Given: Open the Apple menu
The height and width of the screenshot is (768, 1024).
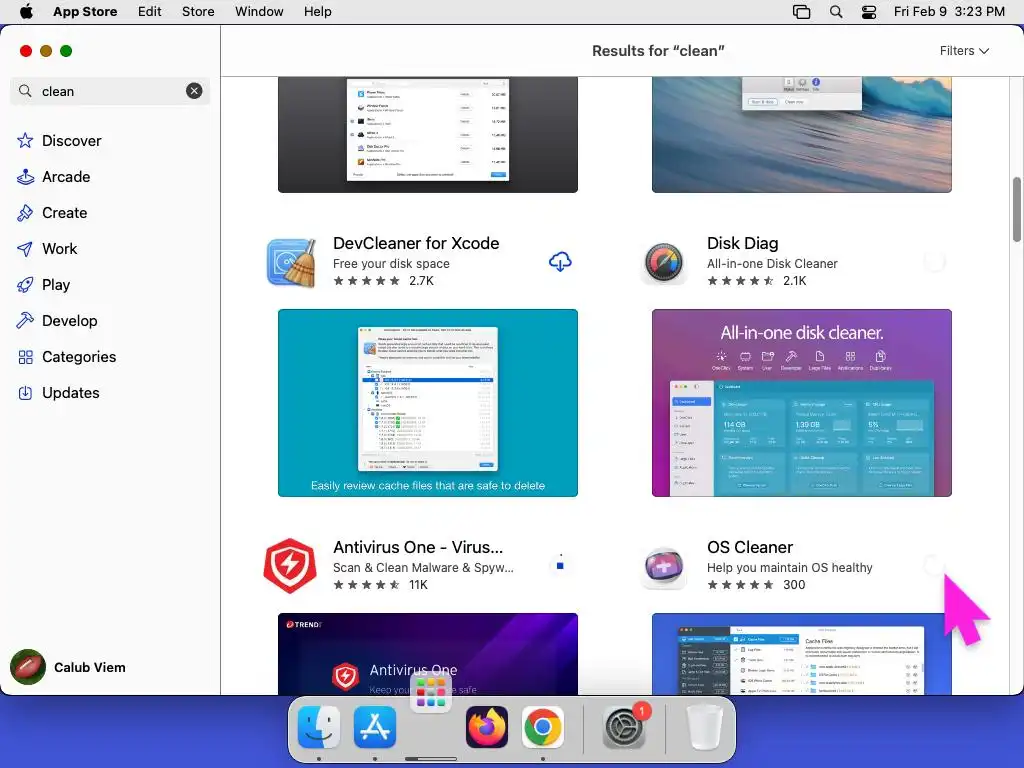Looking at the screenshot, I should 26,12.
